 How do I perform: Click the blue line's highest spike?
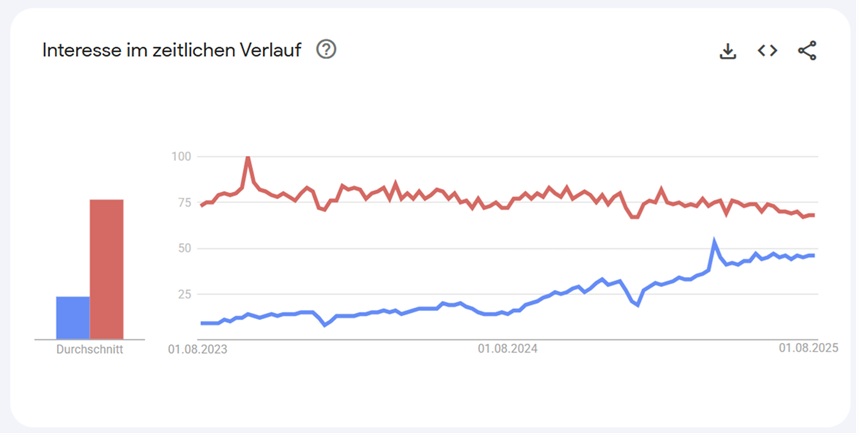(714, 241)
